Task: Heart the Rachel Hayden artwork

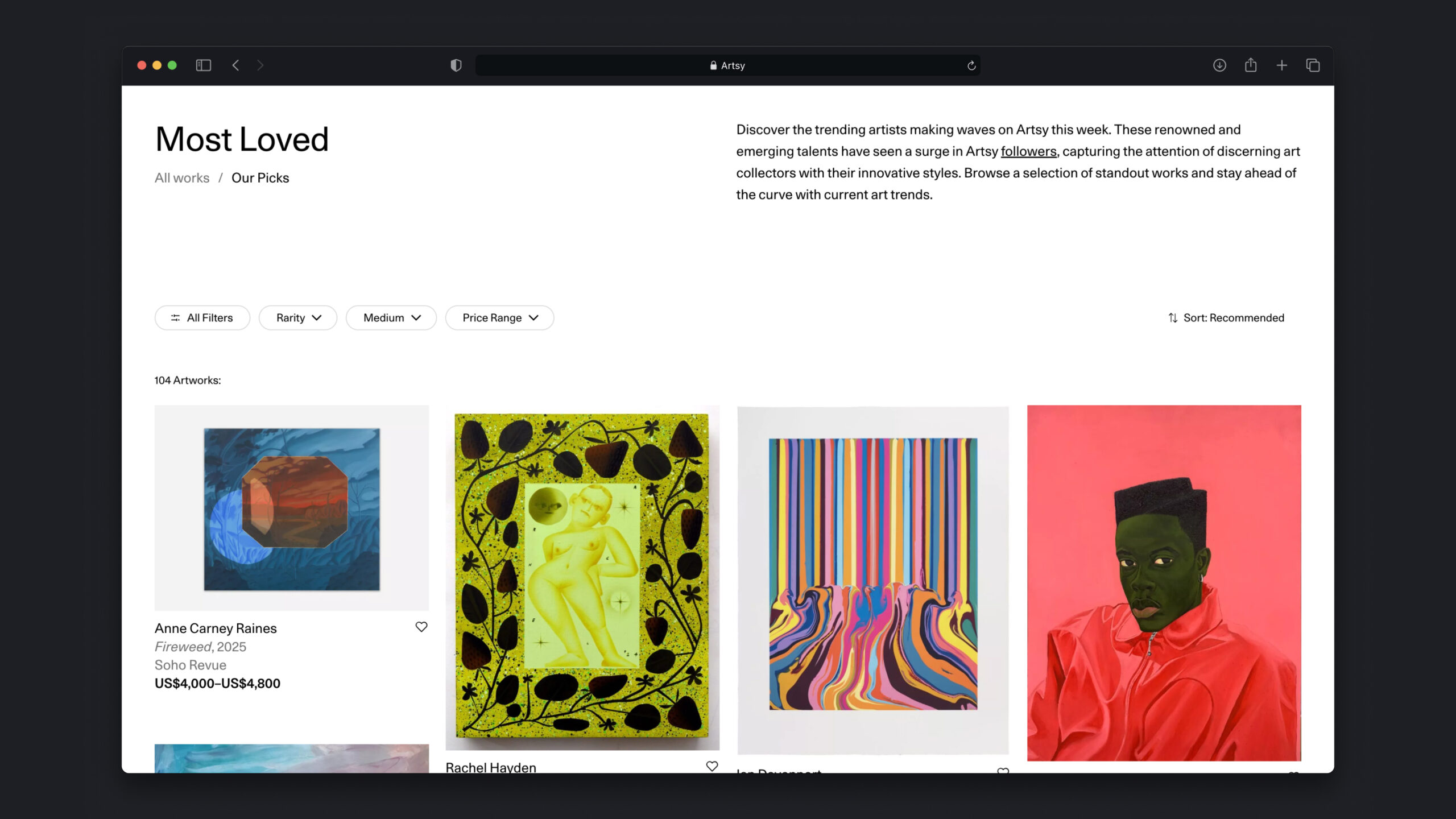Action: pyautogui.click(x=712, y=766)
